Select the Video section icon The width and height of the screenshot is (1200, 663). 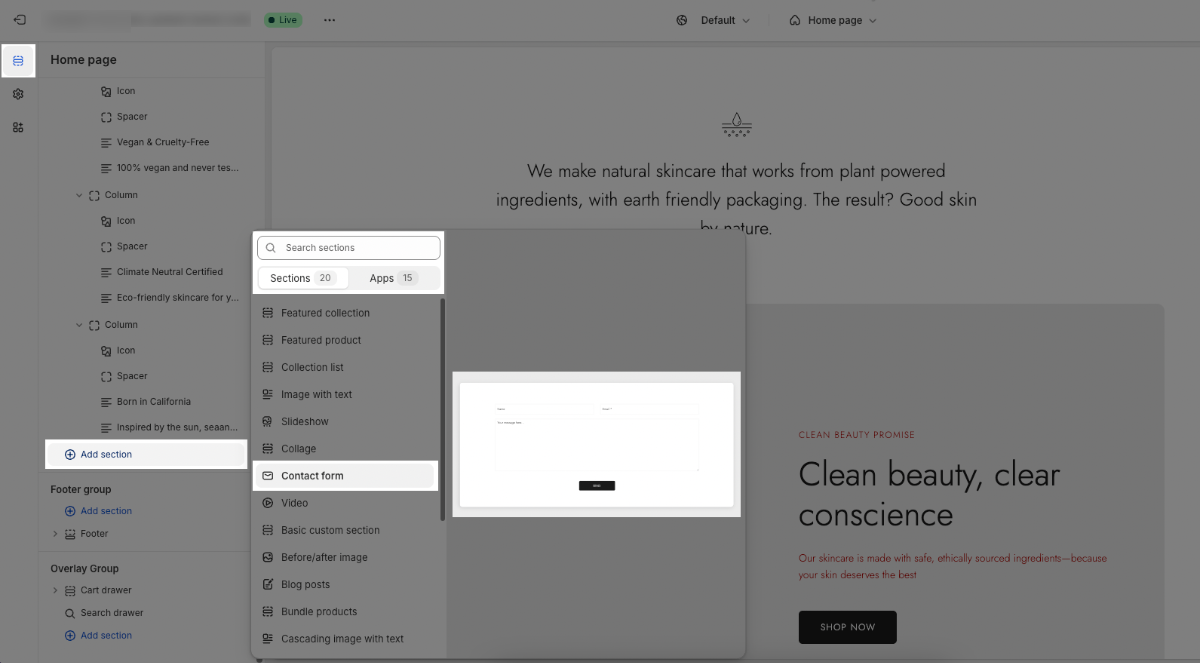[x=267, y=503]
